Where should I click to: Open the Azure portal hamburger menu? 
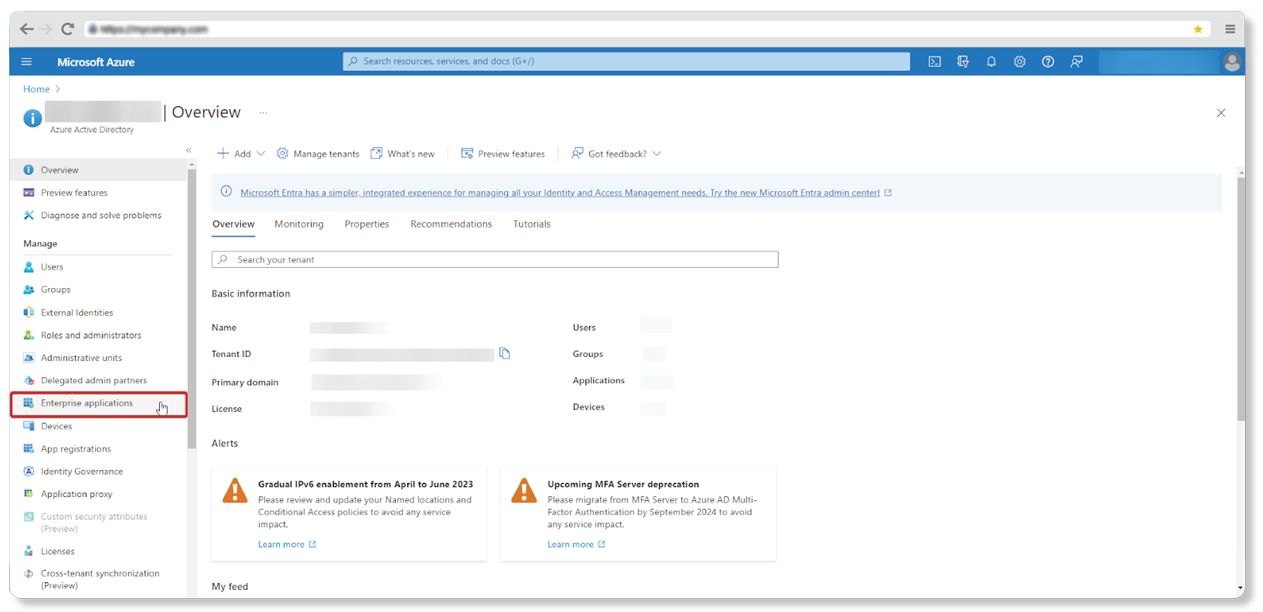coord(26,62)
